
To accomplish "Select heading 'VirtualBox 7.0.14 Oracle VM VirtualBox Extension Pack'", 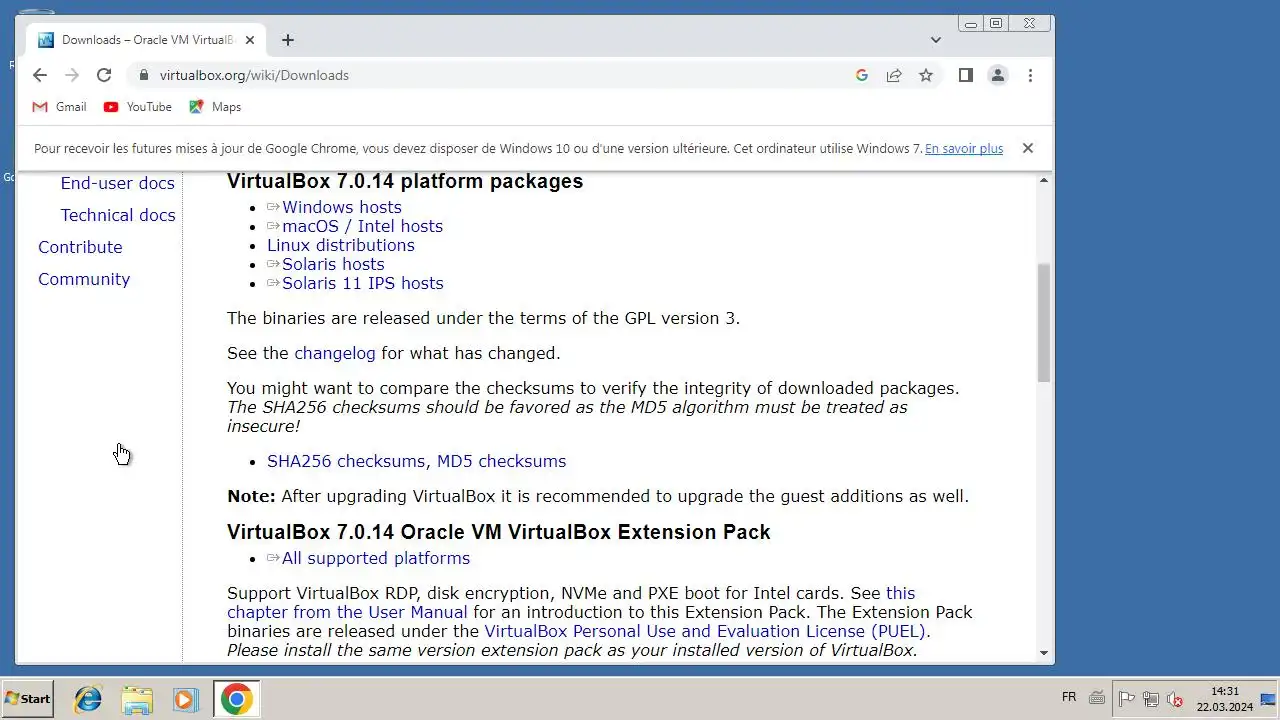I will coord(499,532).
